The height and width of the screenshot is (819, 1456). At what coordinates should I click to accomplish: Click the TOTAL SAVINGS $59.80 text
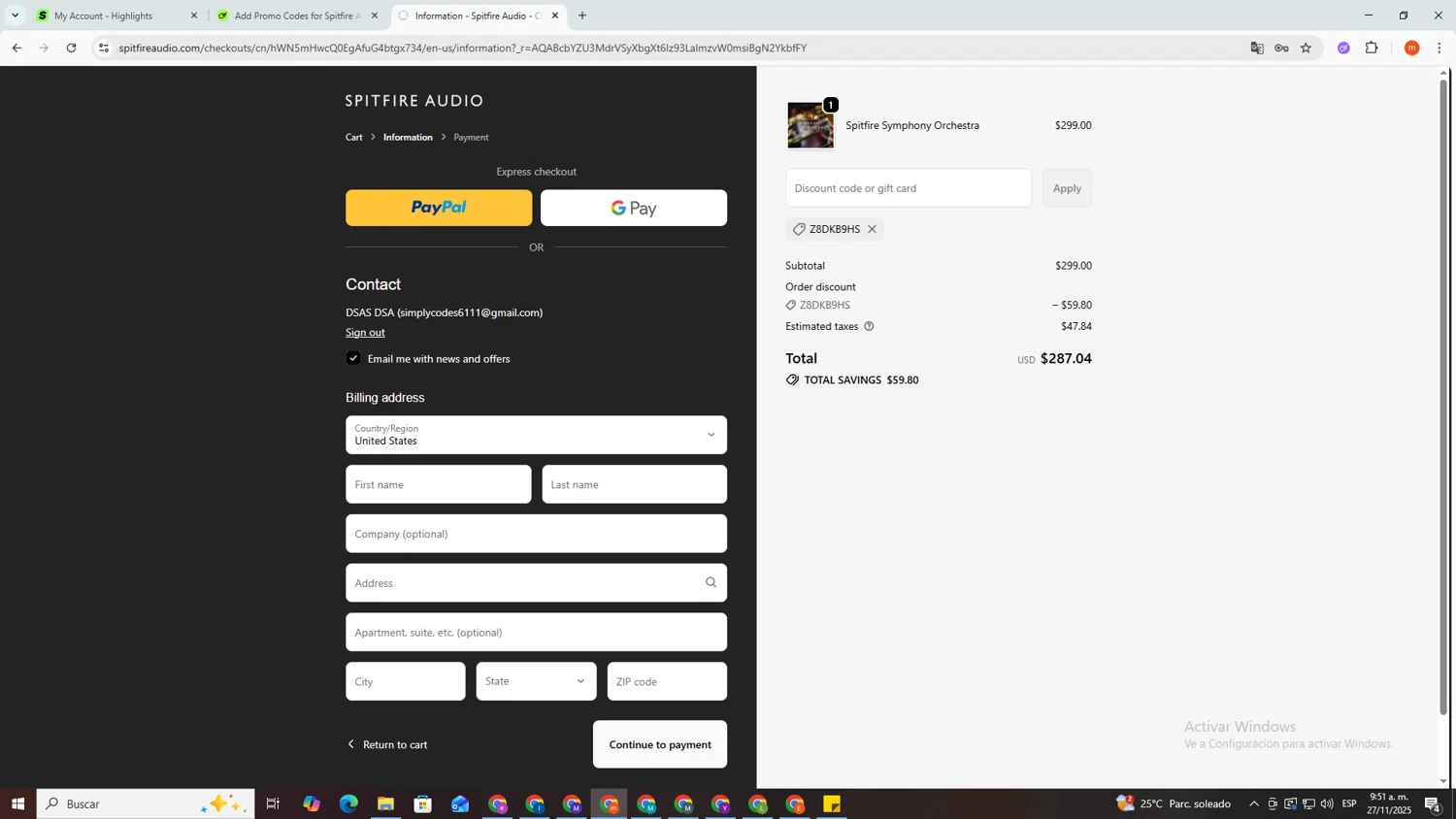[861, 380]
